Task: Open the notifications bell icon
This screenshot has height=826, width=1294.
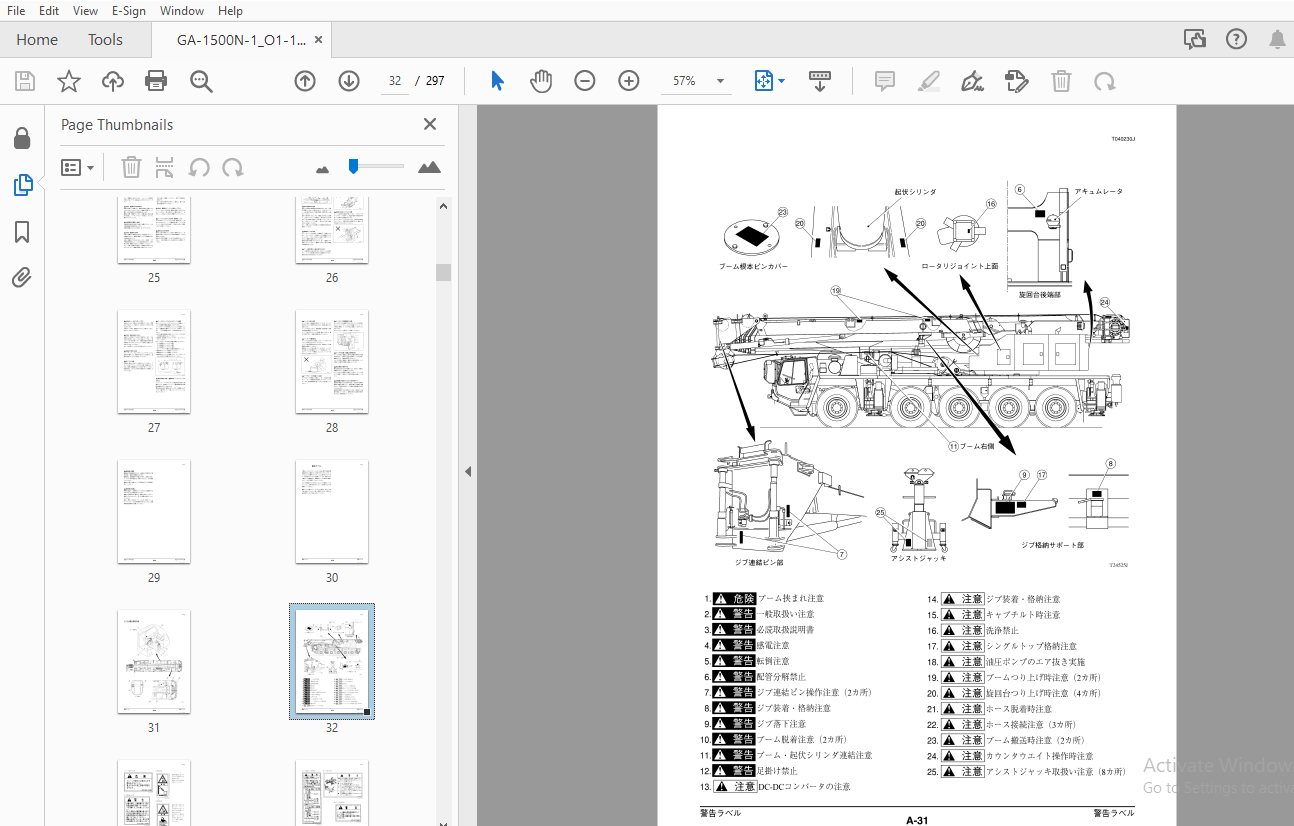Action: point(1277,40)
